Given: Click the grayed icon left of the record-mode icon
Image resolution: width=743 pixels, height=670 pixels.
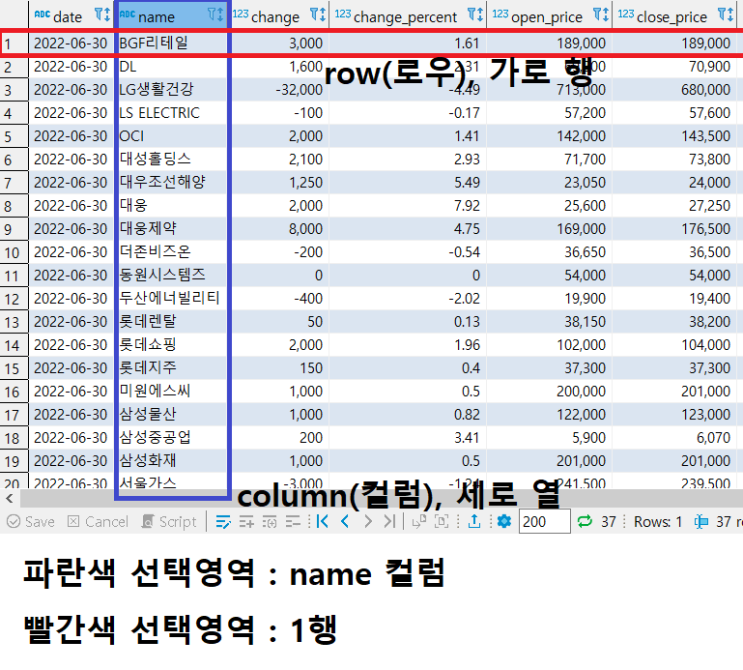Looking at the screenshot, I should click(x=419, y=522).
